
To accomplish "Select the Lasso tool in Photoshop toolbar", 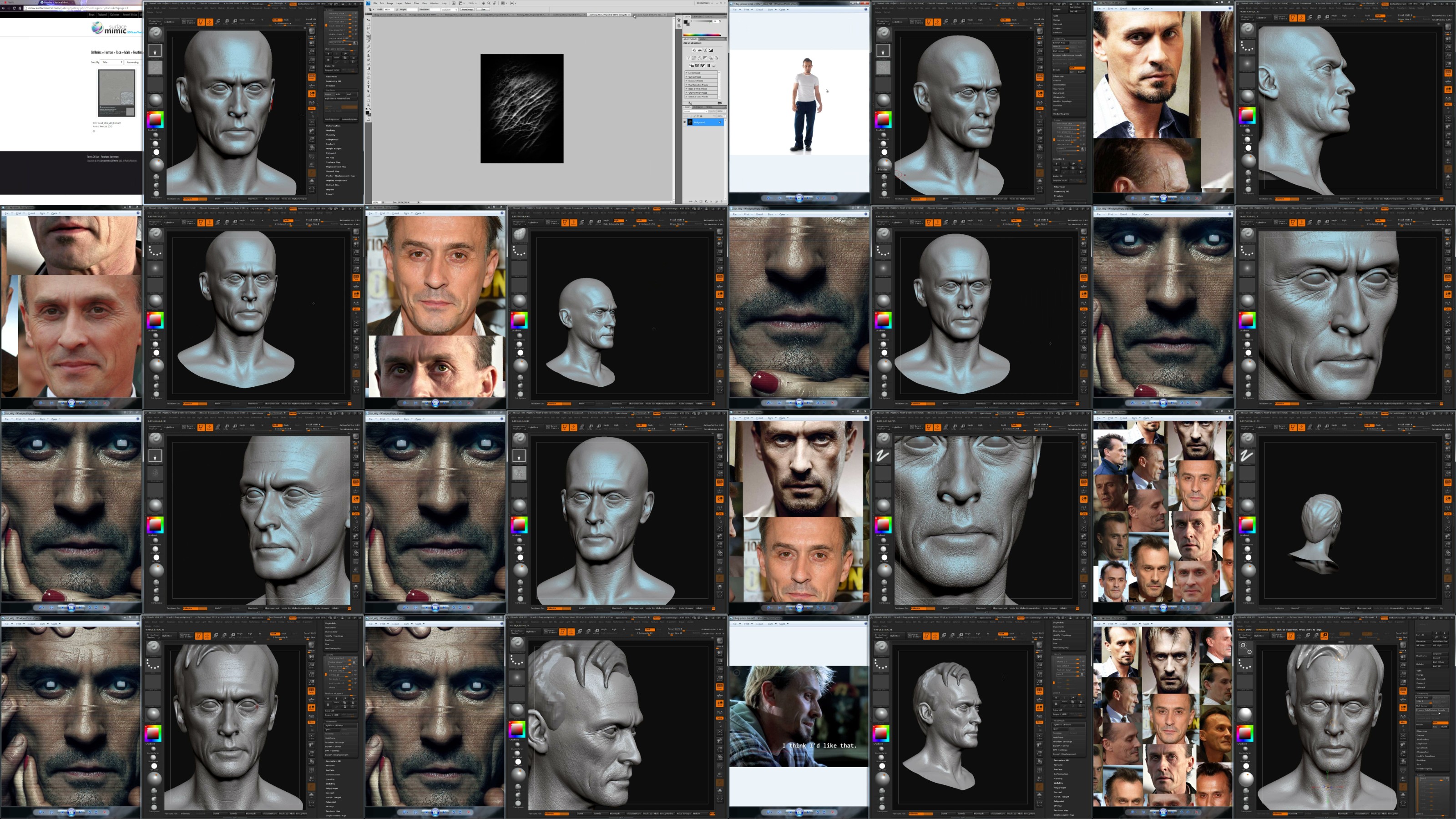I will [369, 28].
